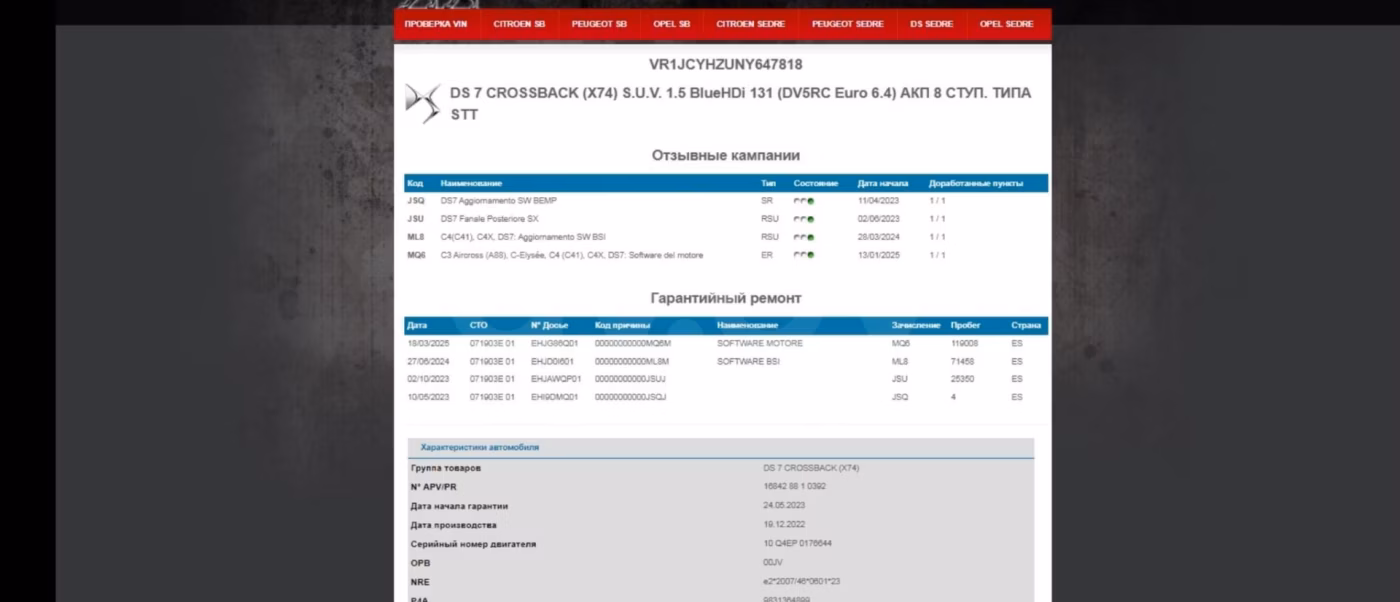This screenshot has width=1400, height=602.
Task: Click warranty date 10/05/2023
Action: point(428,397)
